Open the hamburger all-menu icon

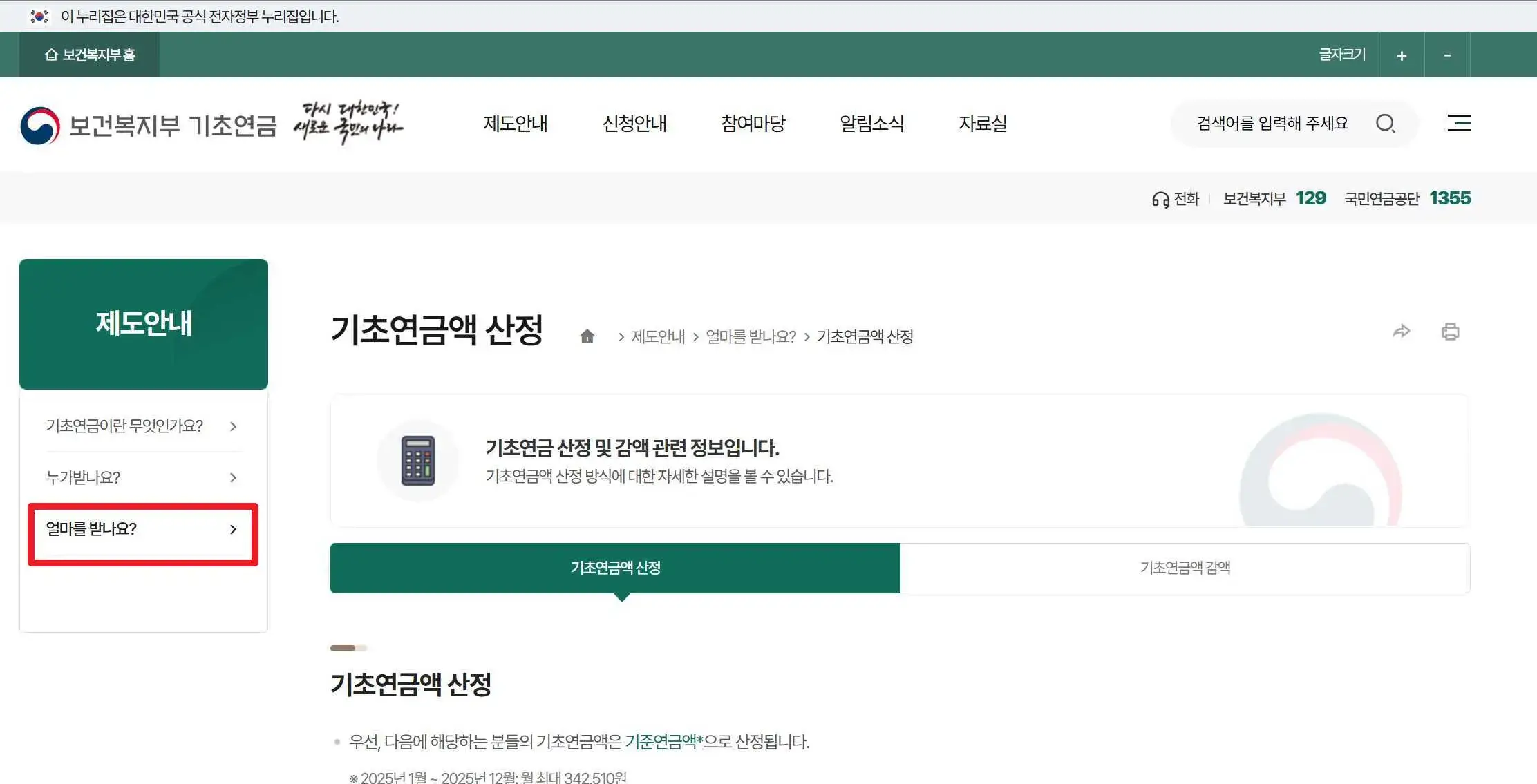click(1459, 124)
